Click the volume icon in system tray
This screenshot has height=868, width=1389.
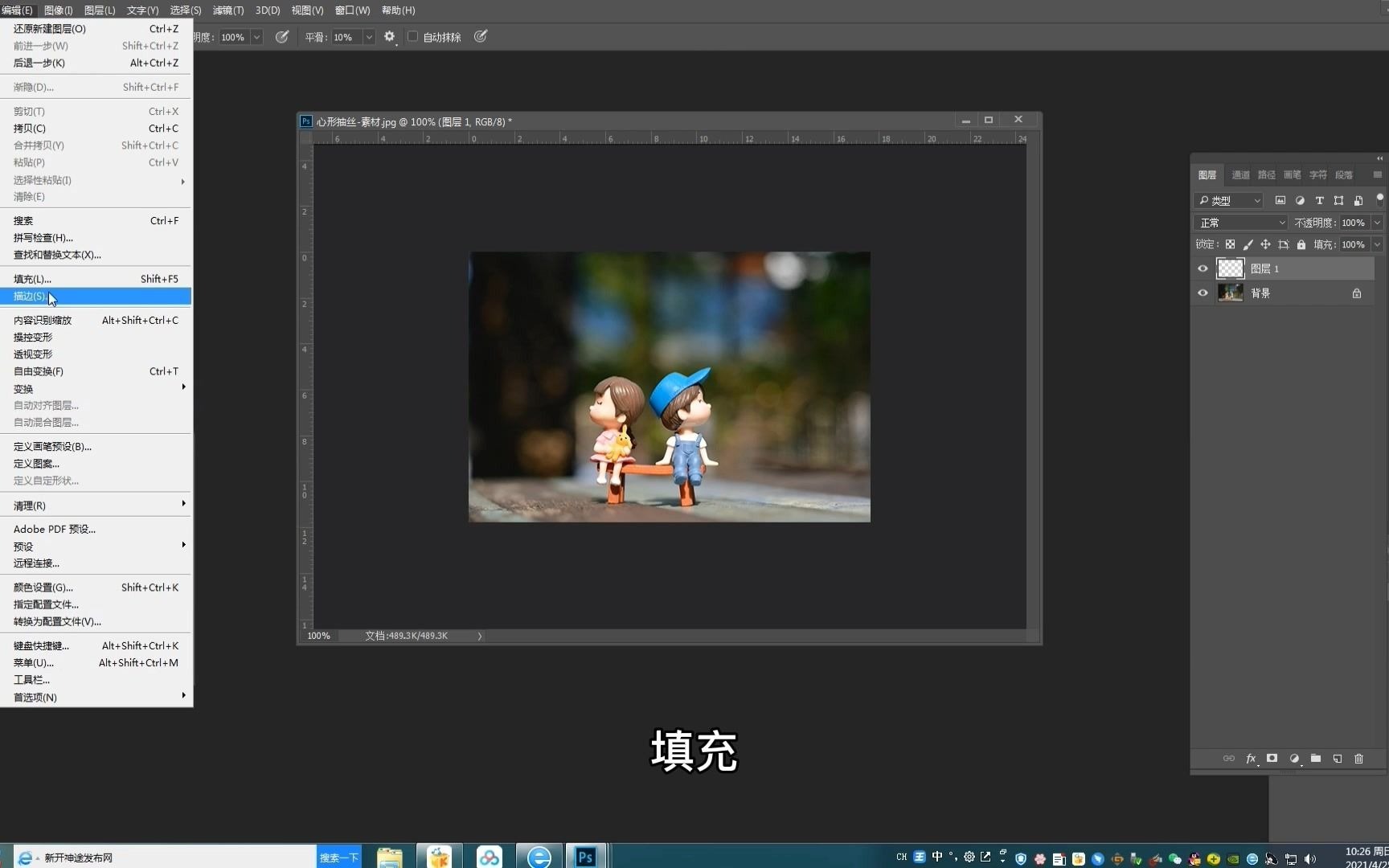click(x=1310, y=858)
